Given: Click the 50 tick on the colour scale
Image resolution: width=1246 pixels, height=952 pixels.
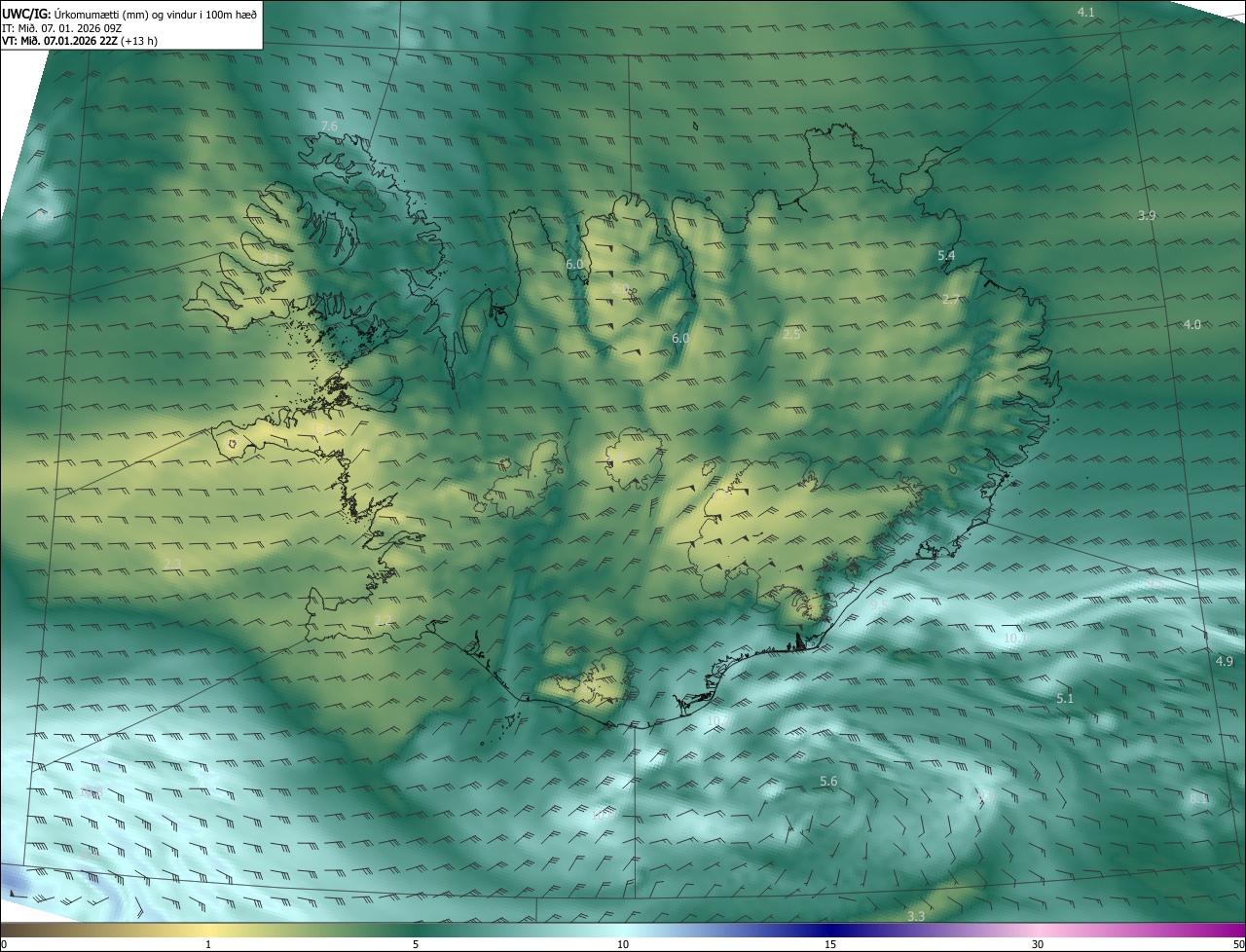Looking at the screenshot, I should pyautogui.click(x=1238, y=944).
